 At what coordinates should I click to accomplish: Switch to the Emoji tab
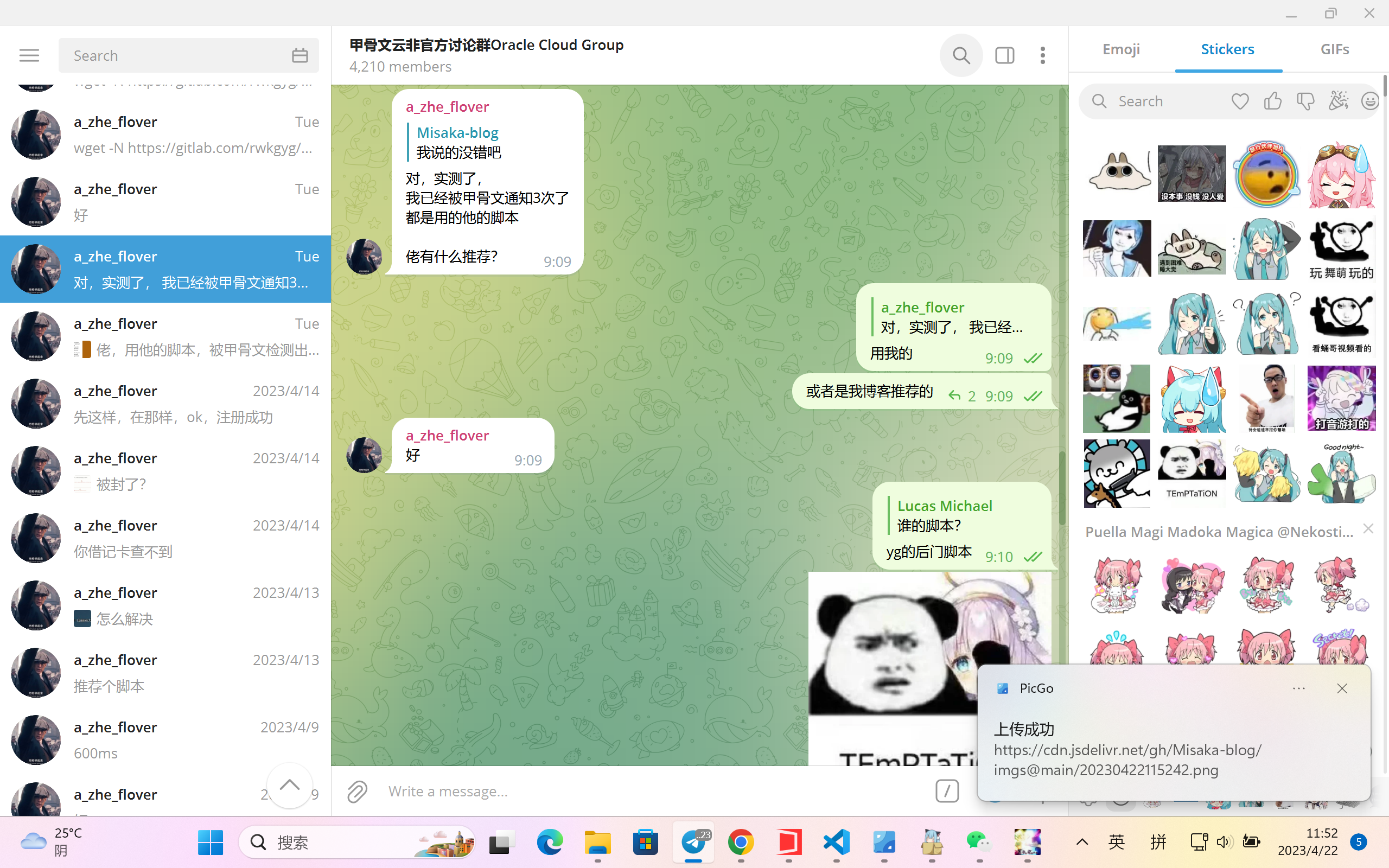1120,49
